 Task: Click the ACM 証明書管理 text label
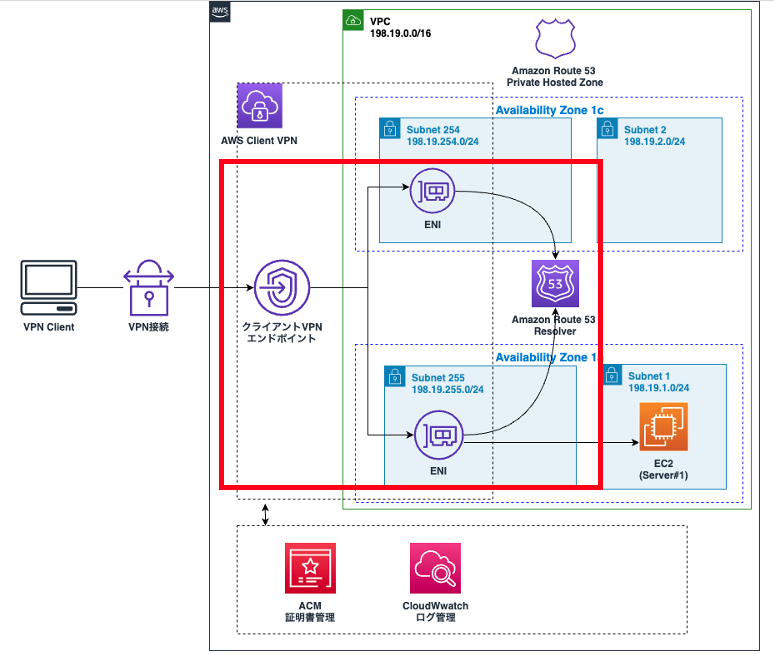click(x=310, y=612)
